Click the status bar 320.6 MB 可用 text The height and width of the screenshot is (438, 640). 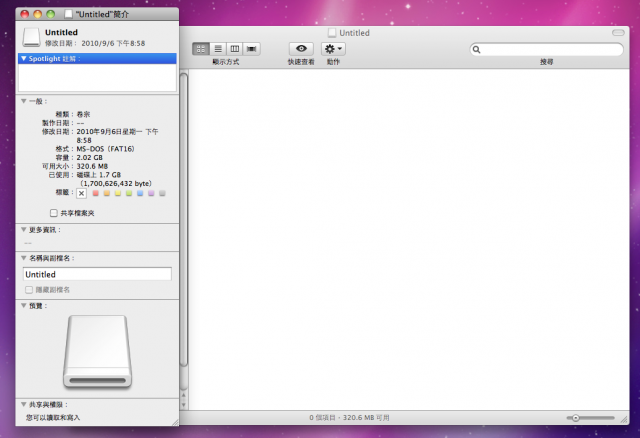(366, 418)
